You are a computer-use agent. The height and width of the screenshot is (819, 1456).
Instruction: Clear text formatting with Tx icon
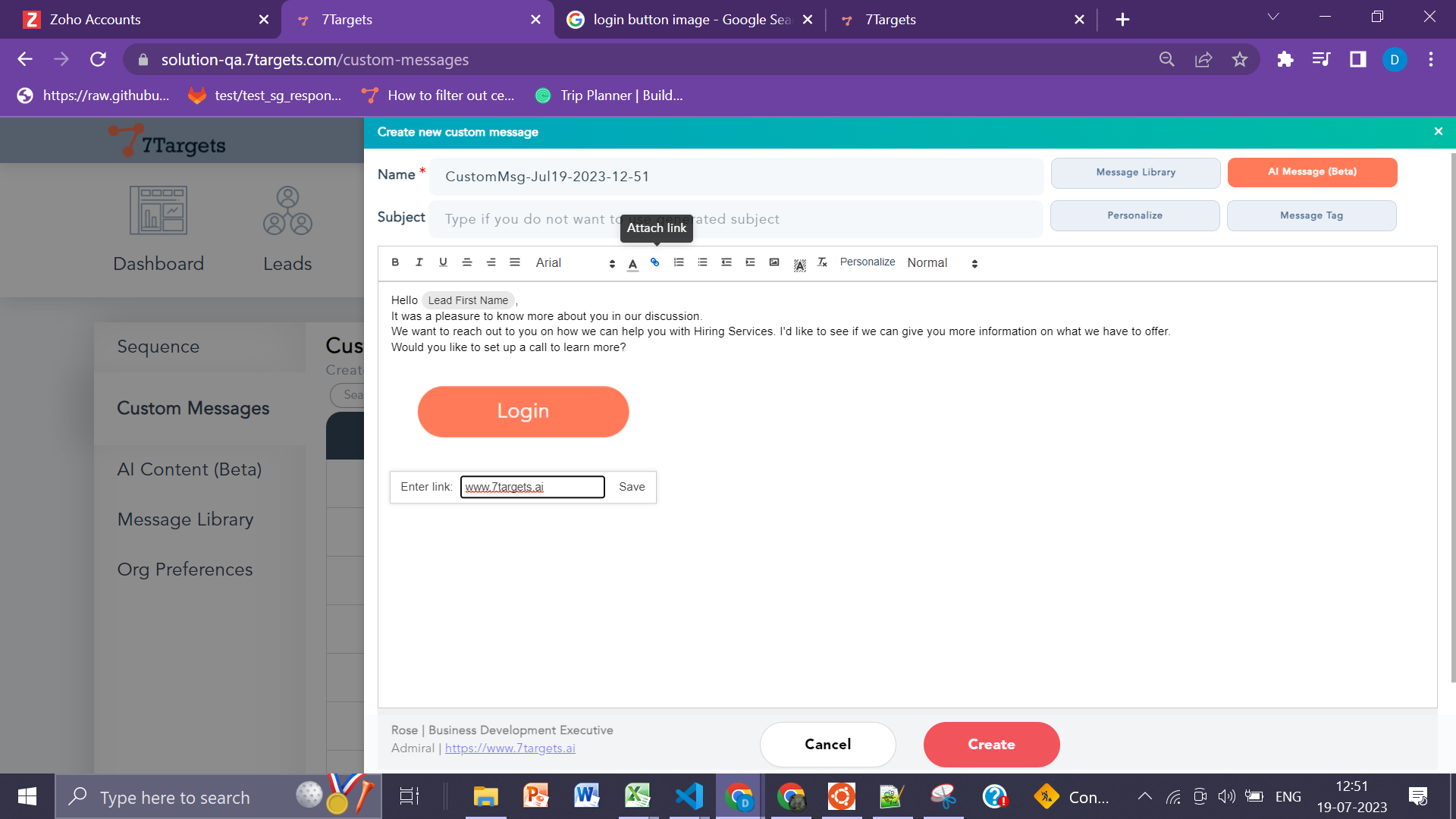(x=823, y=262)
